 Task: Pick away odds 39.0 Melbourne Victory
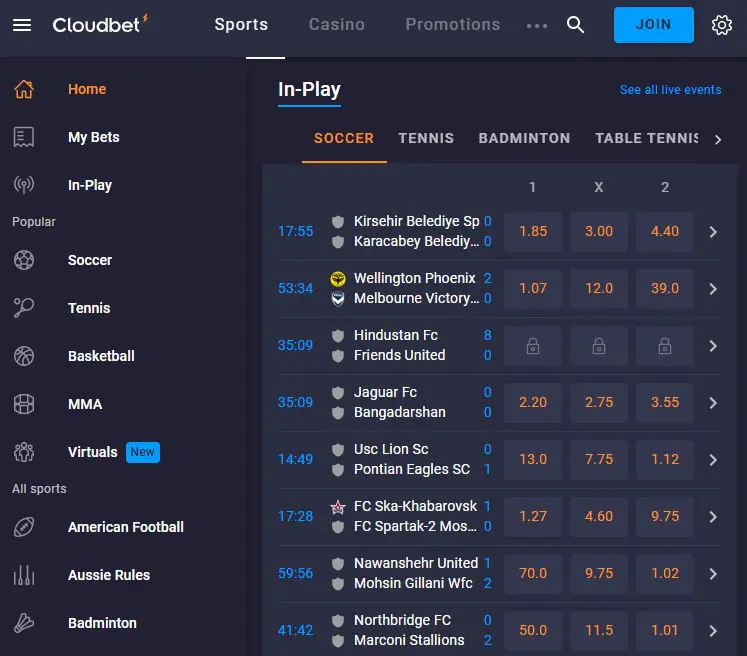pyautogui.click(x=665, y=289)
